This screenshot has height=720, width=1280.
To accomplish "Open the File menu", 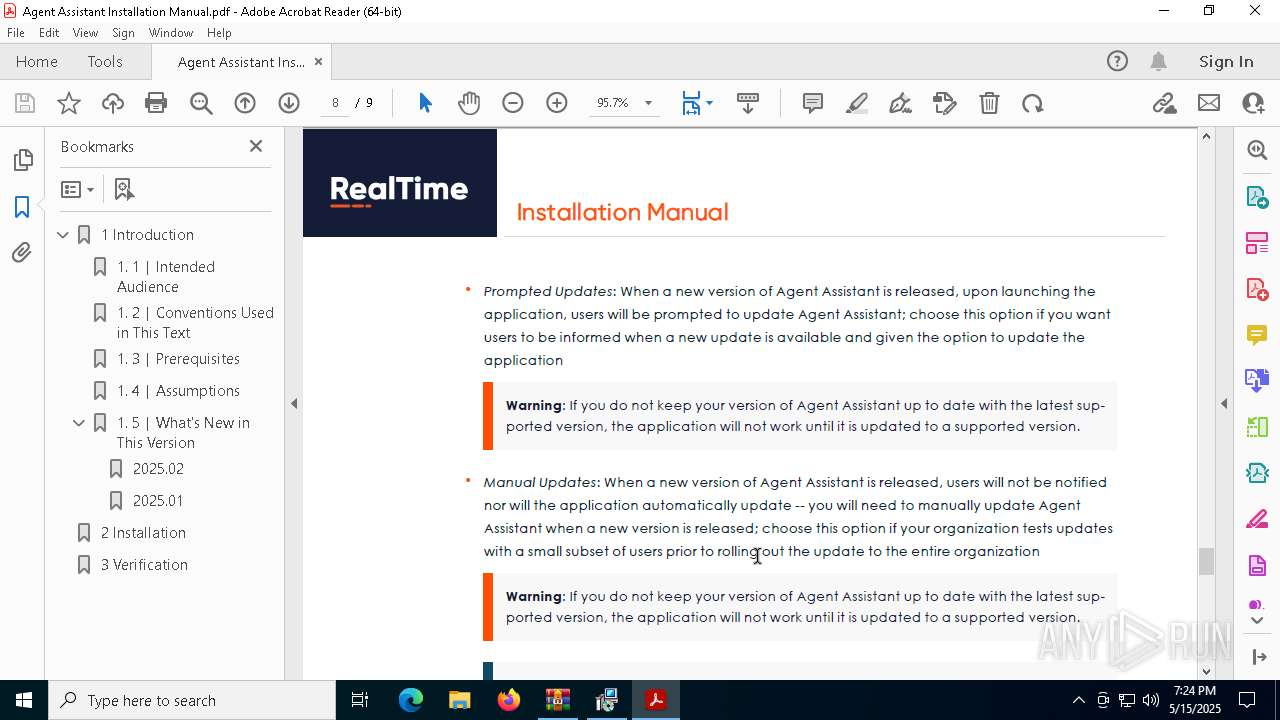I will click(x=16, y=33).
